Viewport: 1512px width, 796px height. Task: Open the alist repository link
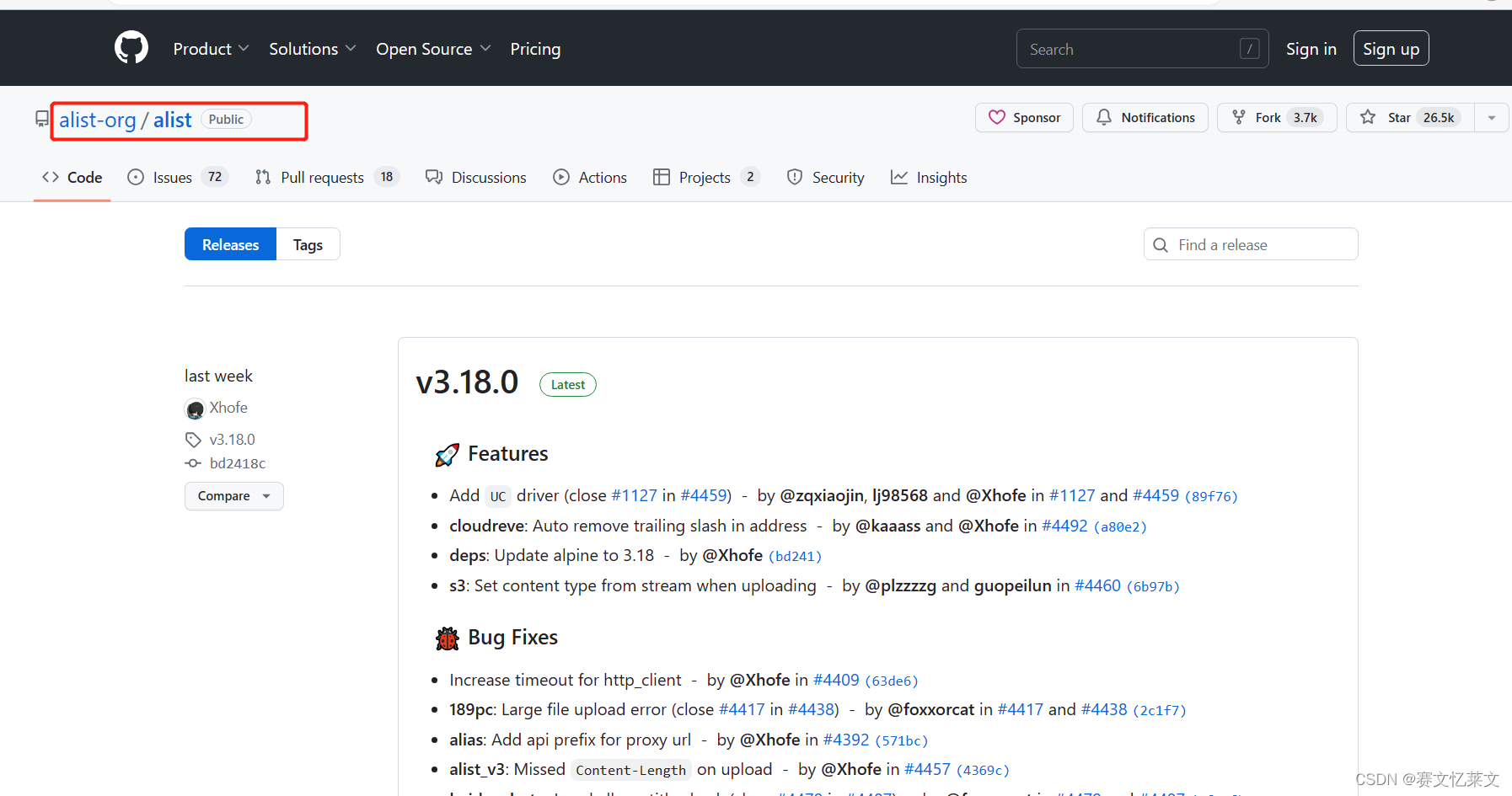pos(173,120)
